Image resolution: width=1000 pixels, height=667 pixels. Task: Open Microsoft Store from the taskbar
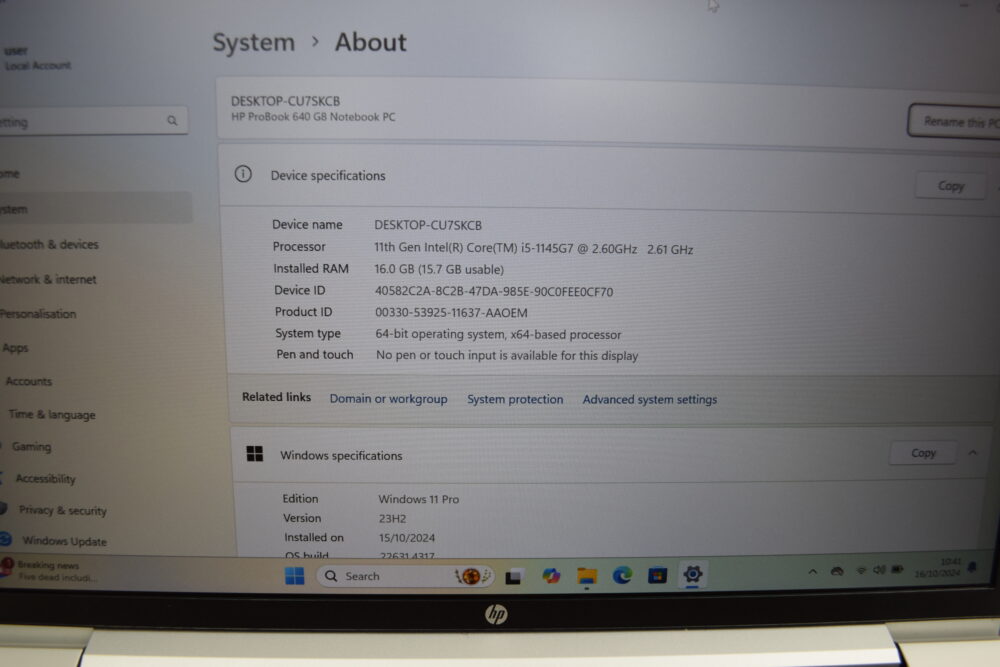(658, 575)
